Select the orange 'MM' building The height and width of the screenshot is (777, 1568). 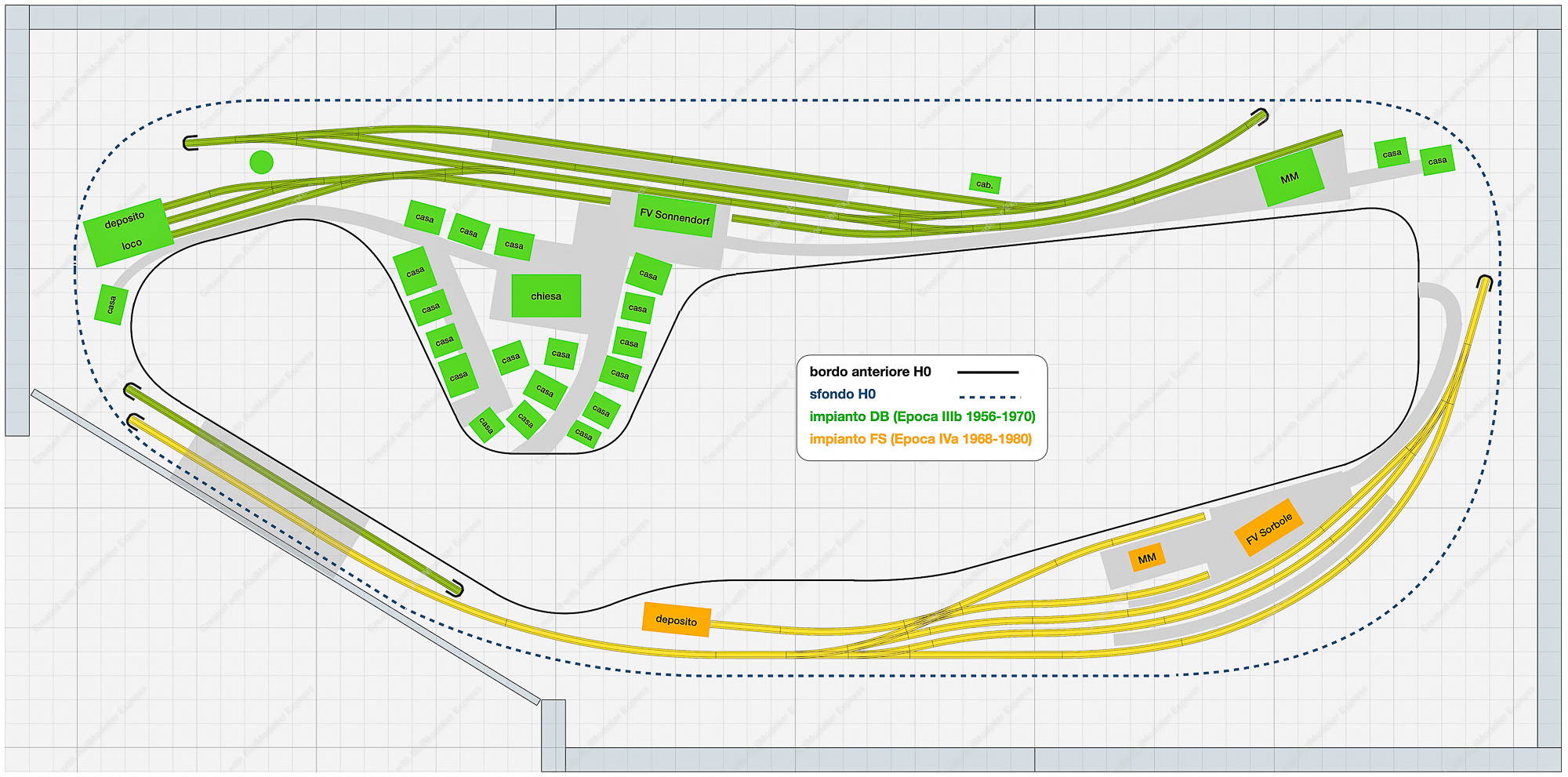1146,558
